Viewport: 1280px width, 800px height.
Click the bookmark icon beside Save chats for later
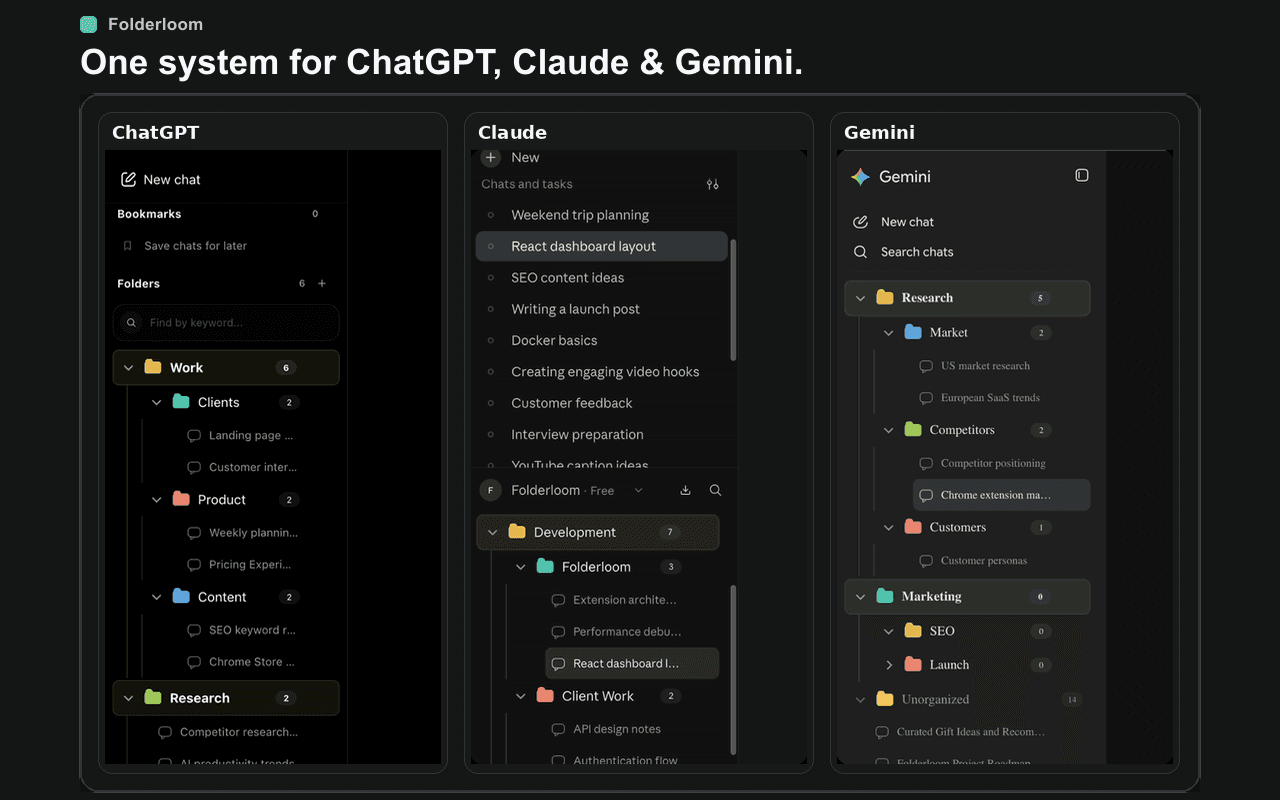(x=127, y=246)
